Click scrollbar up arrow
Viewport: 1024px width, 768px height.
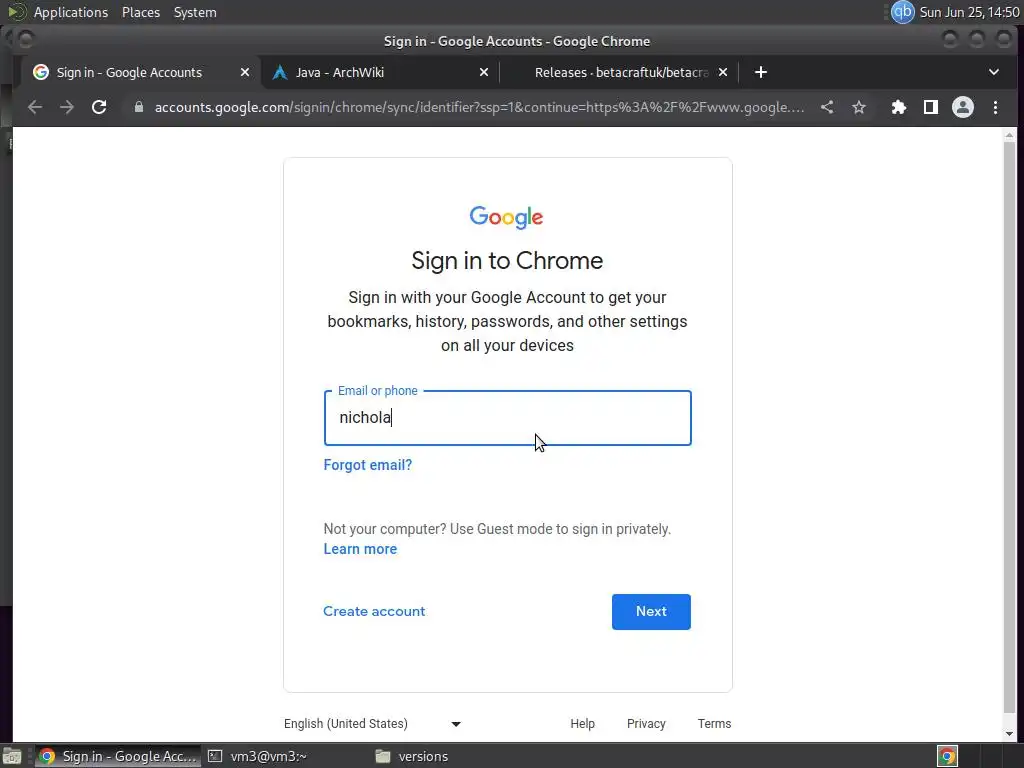pos(1010,136)
